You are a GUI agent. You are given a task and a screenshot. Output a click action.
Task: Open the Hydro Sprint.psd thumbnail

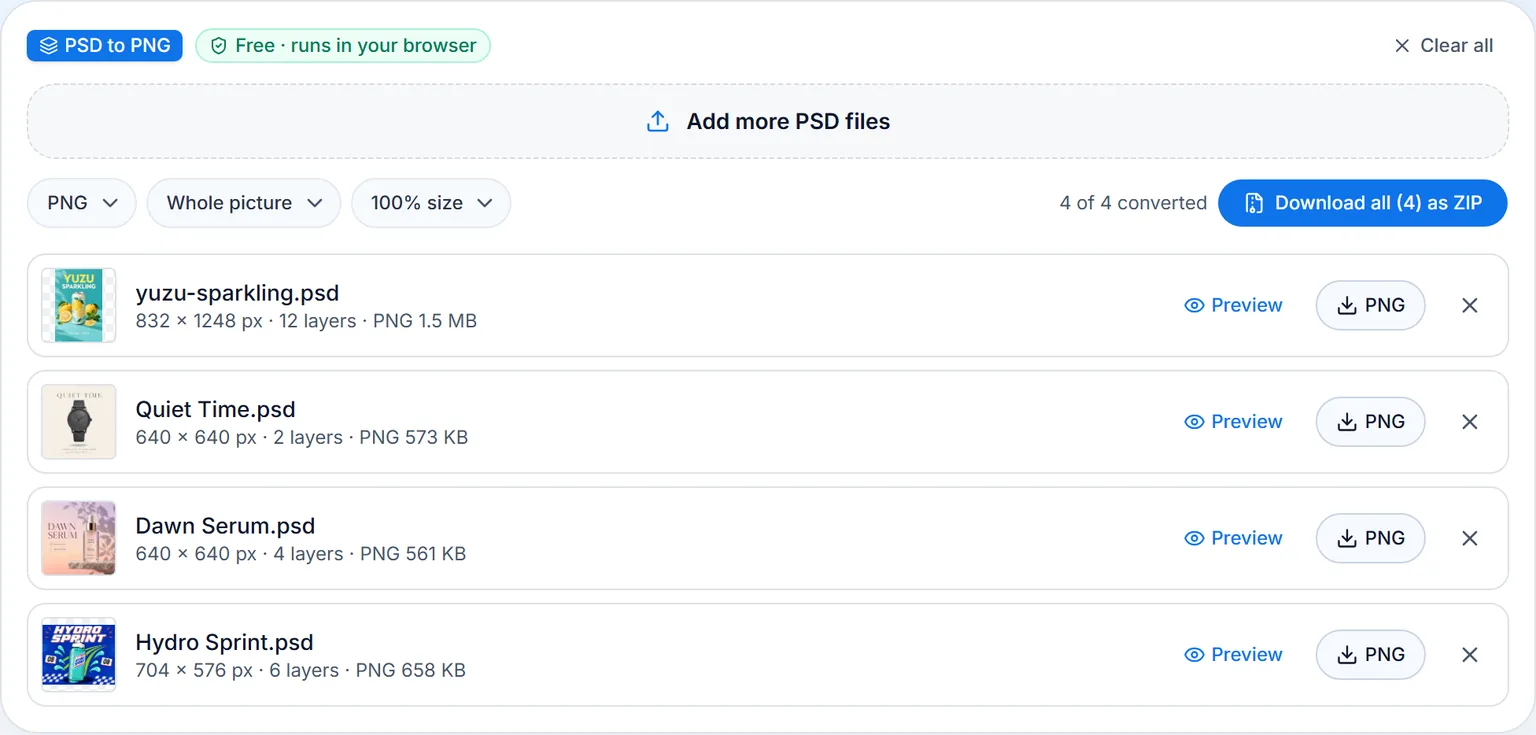point(79,655)
